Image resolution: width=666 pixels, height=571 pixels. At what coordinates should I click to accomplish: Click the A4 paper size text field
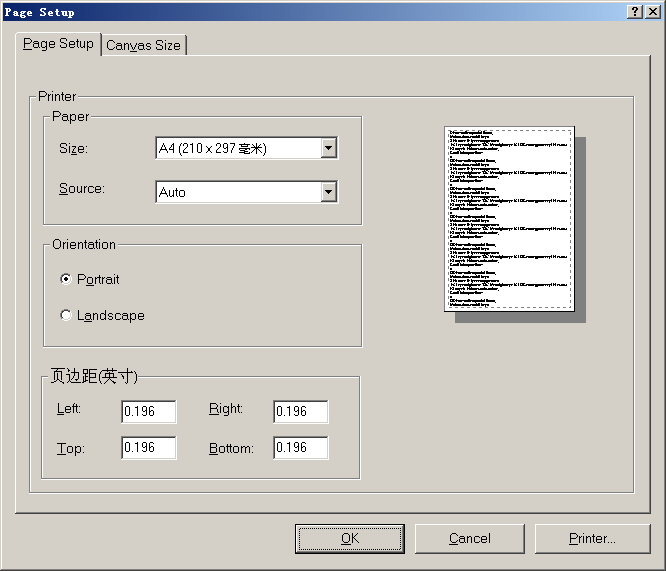click(236, 148)
